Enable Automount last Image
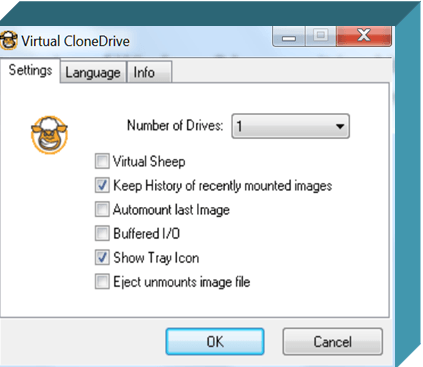This screenshot has width=423, height=367. coord(102,210)
